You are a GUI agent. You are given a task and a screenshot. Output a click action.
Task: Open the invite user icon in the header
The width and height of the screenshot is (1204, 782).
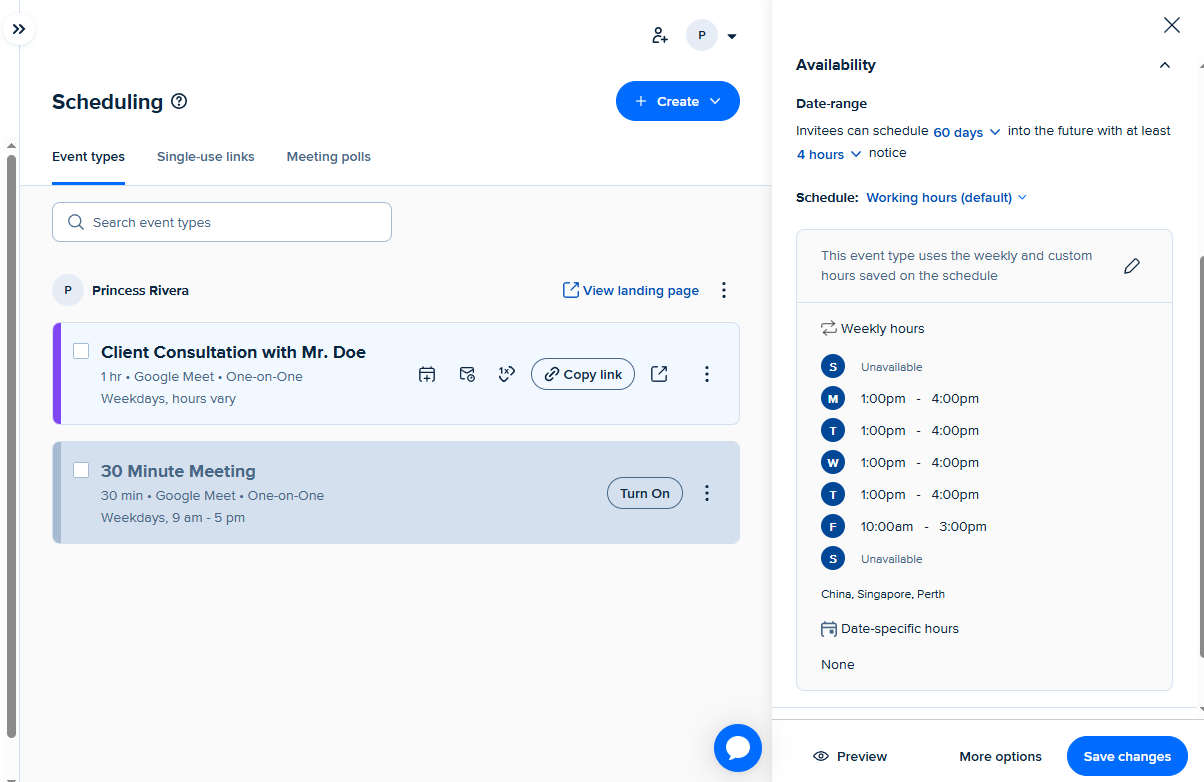659,36
